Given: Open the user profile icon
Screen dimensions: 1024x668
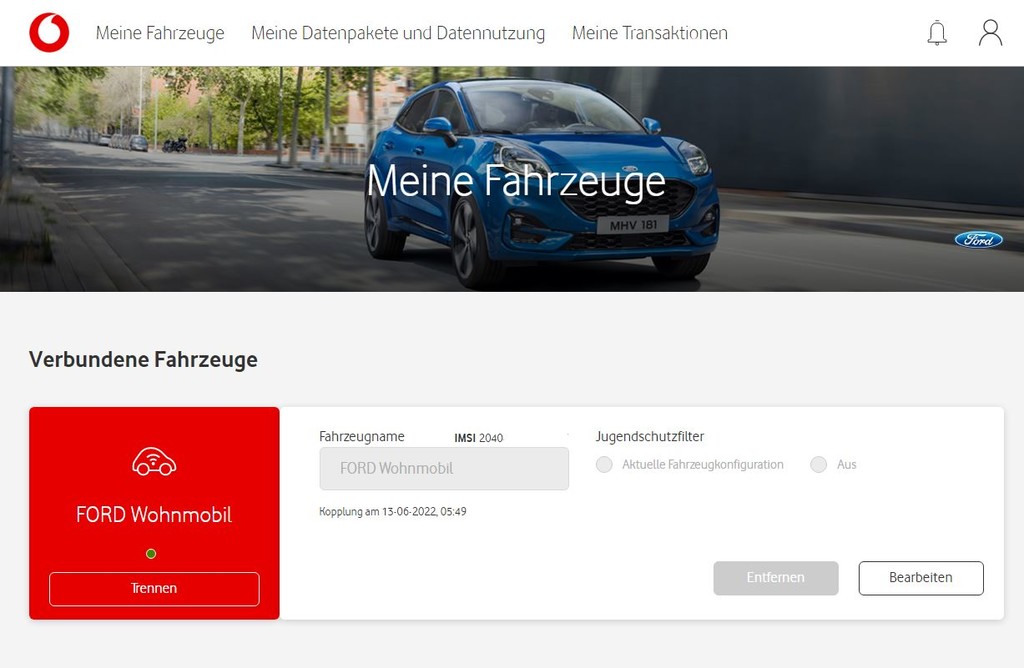Looking at the screenshot, I should tap(990, 33).
